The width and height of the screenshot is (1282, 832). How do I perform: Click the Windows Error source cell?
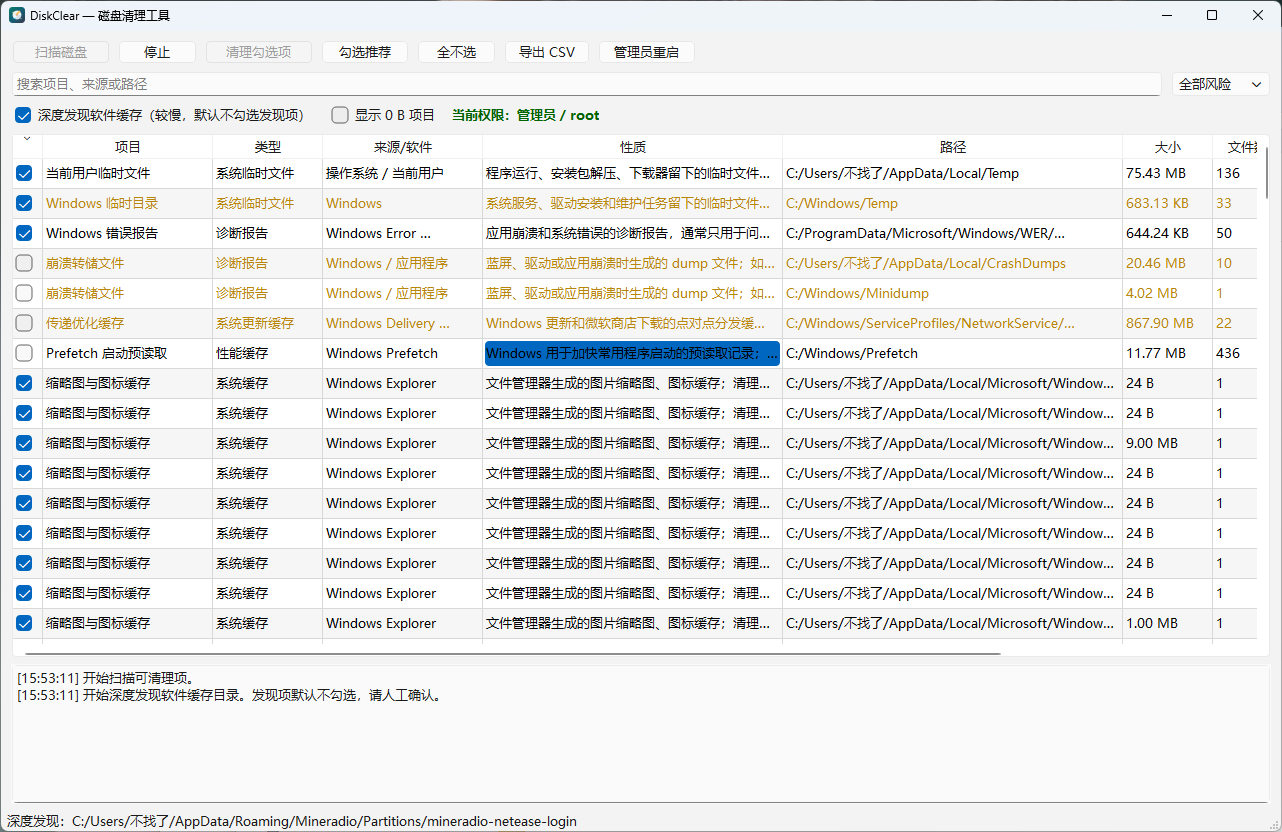[403, 233]
